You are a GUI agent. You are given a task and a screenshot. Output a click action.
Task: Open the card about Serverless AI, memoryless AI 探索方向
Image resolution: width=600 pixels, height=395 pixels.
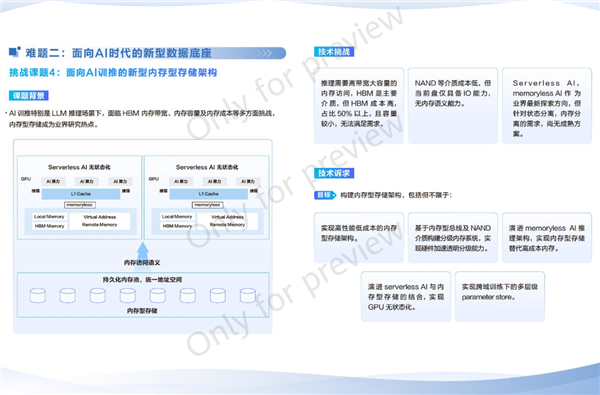[547, 106]
